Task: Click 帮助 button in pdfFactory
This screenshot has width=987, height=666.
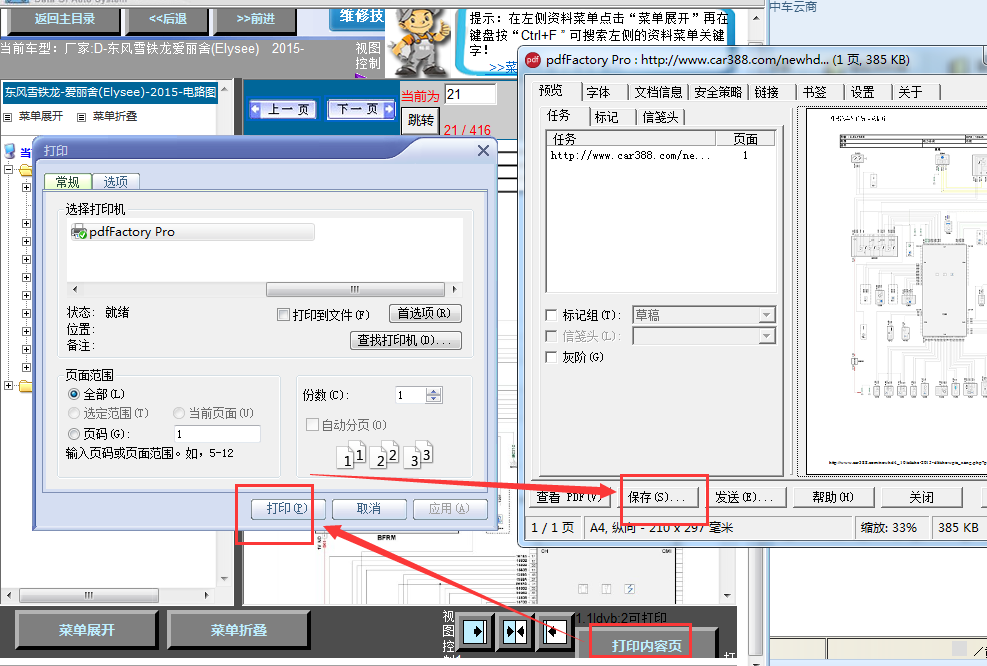Action: 833,497
